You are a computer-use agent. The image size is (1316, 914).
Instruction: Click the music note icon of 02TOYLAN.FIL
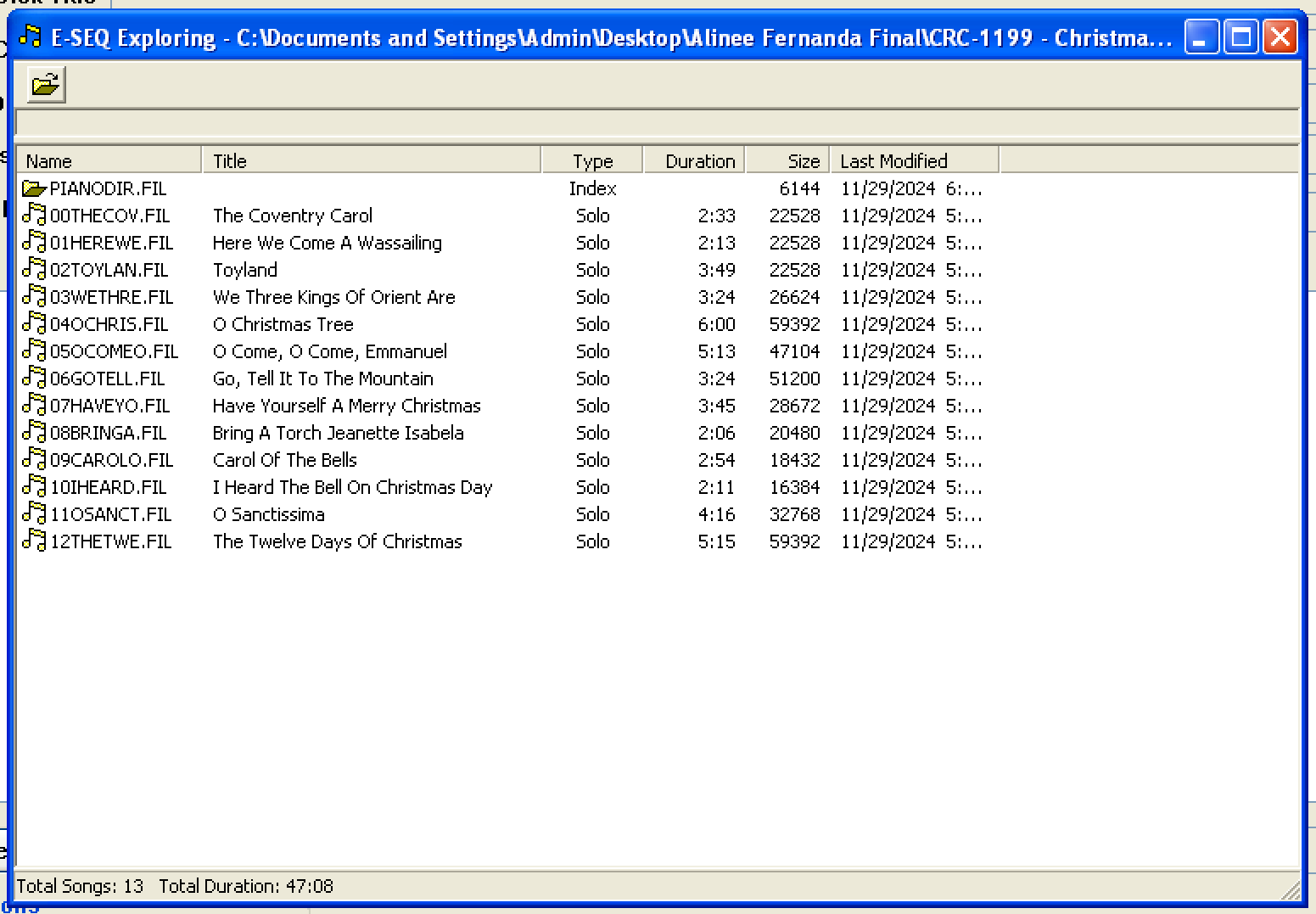pyautogui.click(x=34, y=269)
